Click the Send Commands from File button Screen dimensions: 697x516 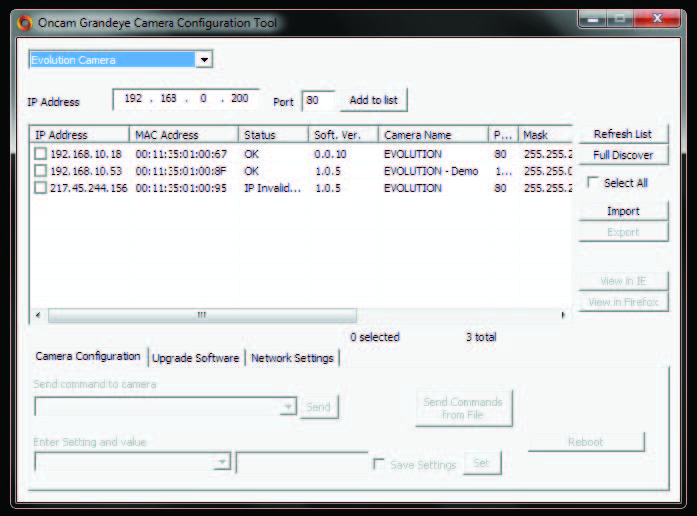463,408
